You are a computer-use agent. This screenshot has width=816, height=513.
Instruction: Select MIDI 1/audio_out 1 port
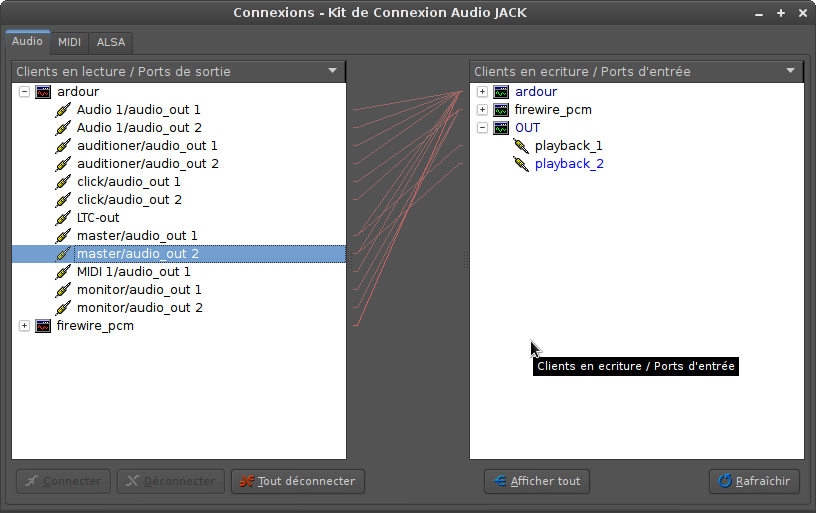pyautogui.click(x=133, y=272)
